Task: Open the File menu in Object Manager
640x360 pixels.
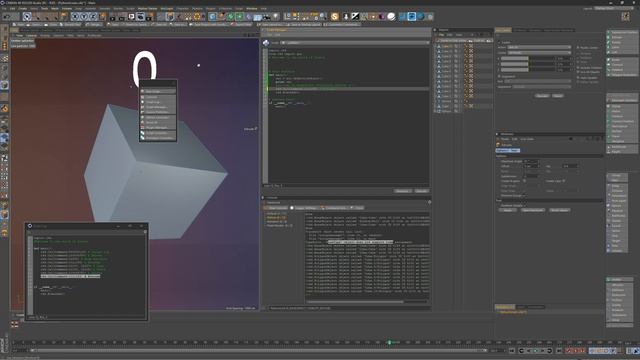Action: point(441,35)
